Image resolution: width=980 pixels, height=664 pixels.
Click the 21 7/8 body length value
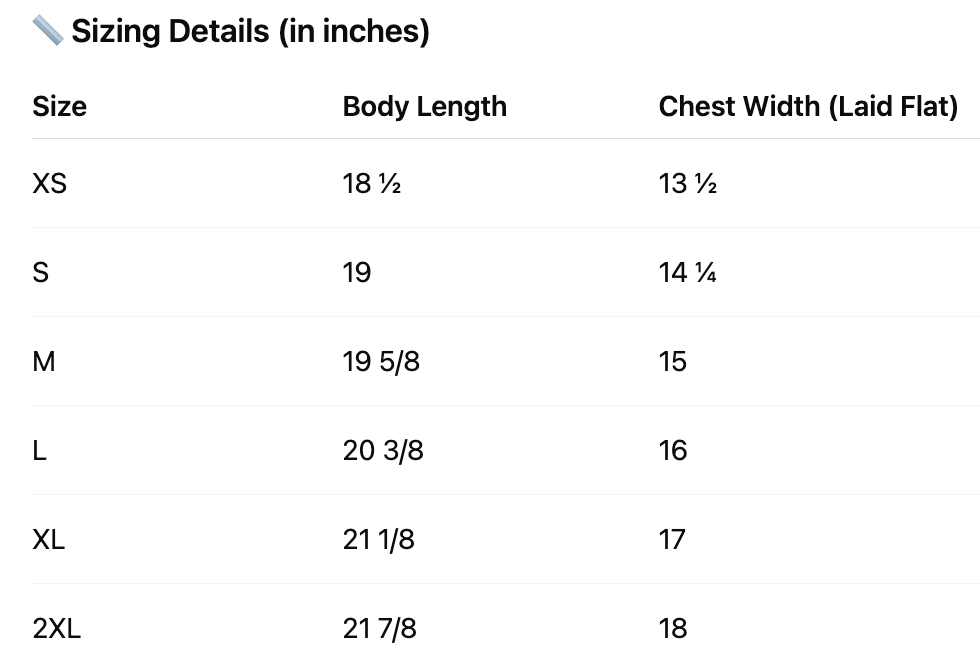coord(379,628)
